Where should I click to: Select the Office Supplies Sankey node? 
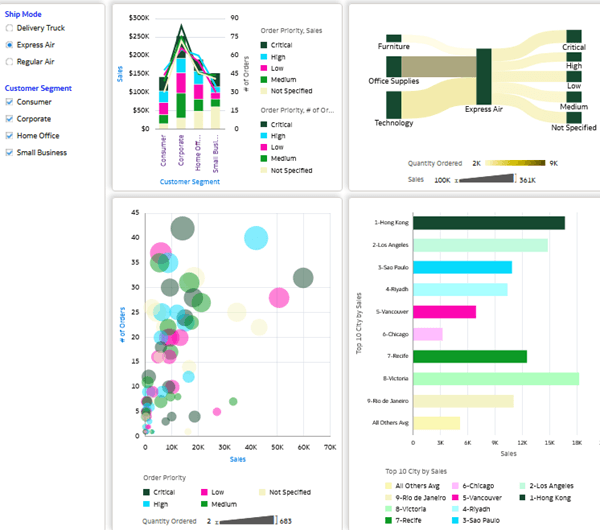pyautogui.click(x=394, y=67)
